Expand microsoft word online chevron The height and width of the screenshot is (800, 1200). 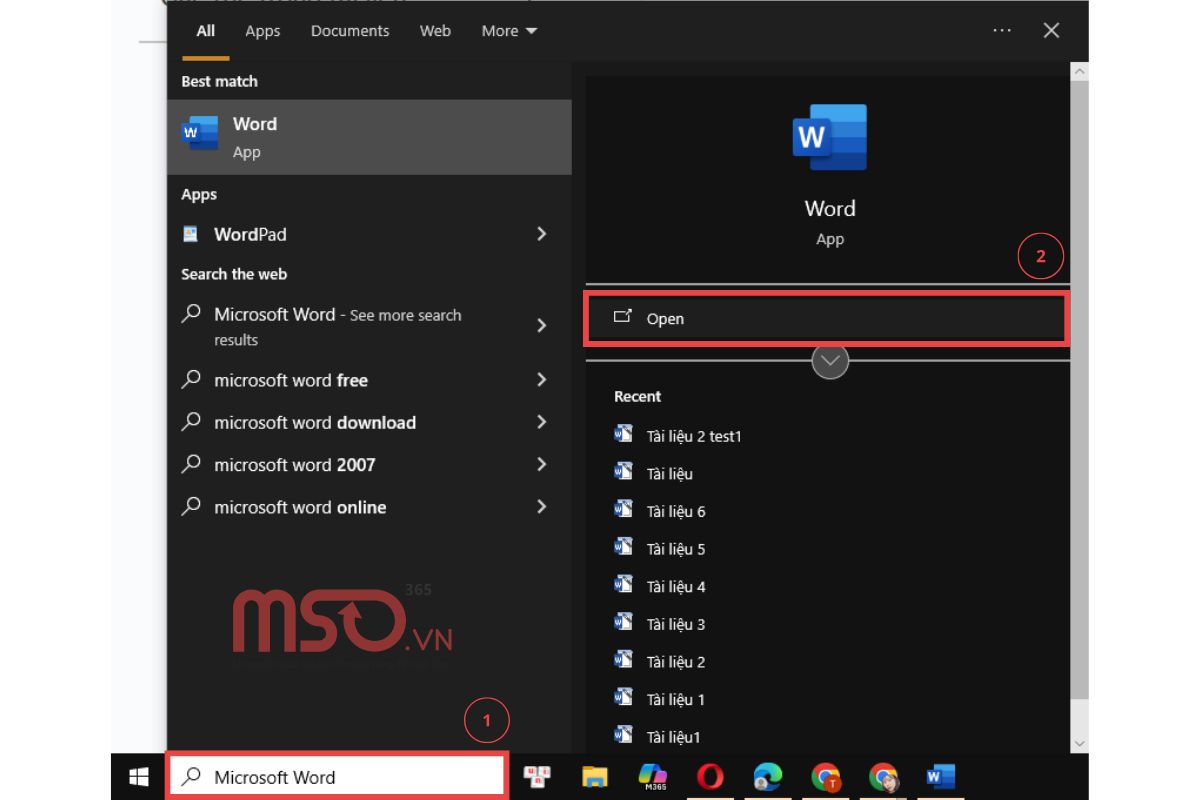tap(541, 507)
